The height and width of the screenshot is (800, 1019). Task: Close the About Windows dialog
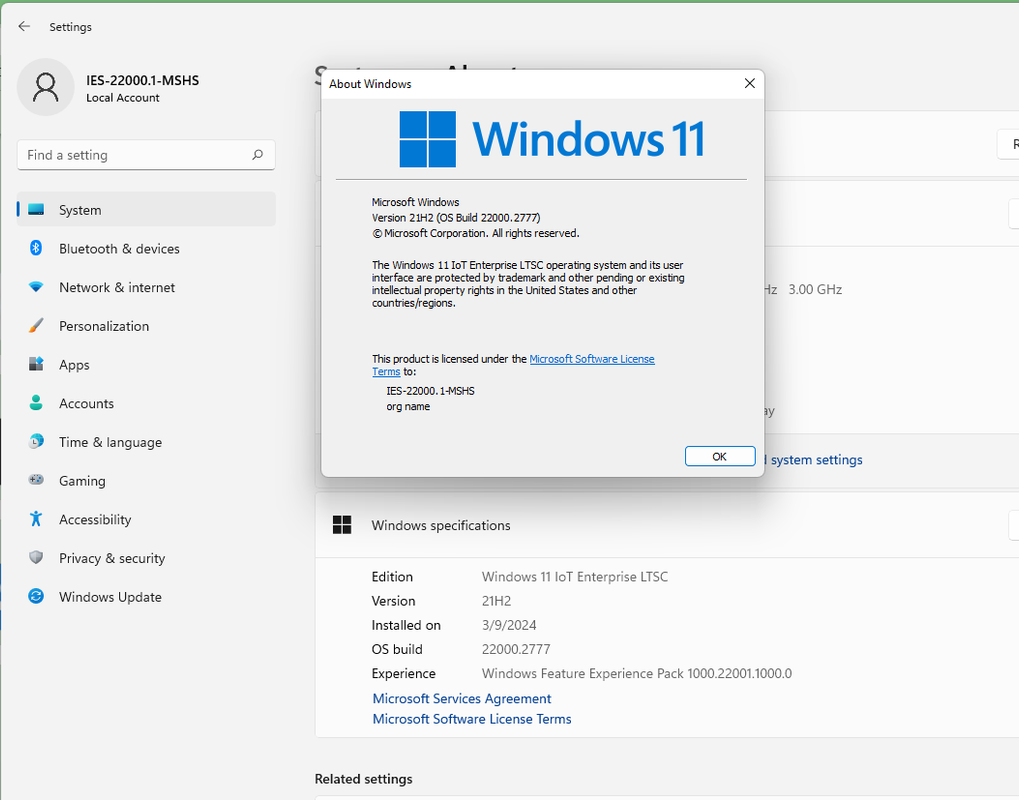[749, 83]
